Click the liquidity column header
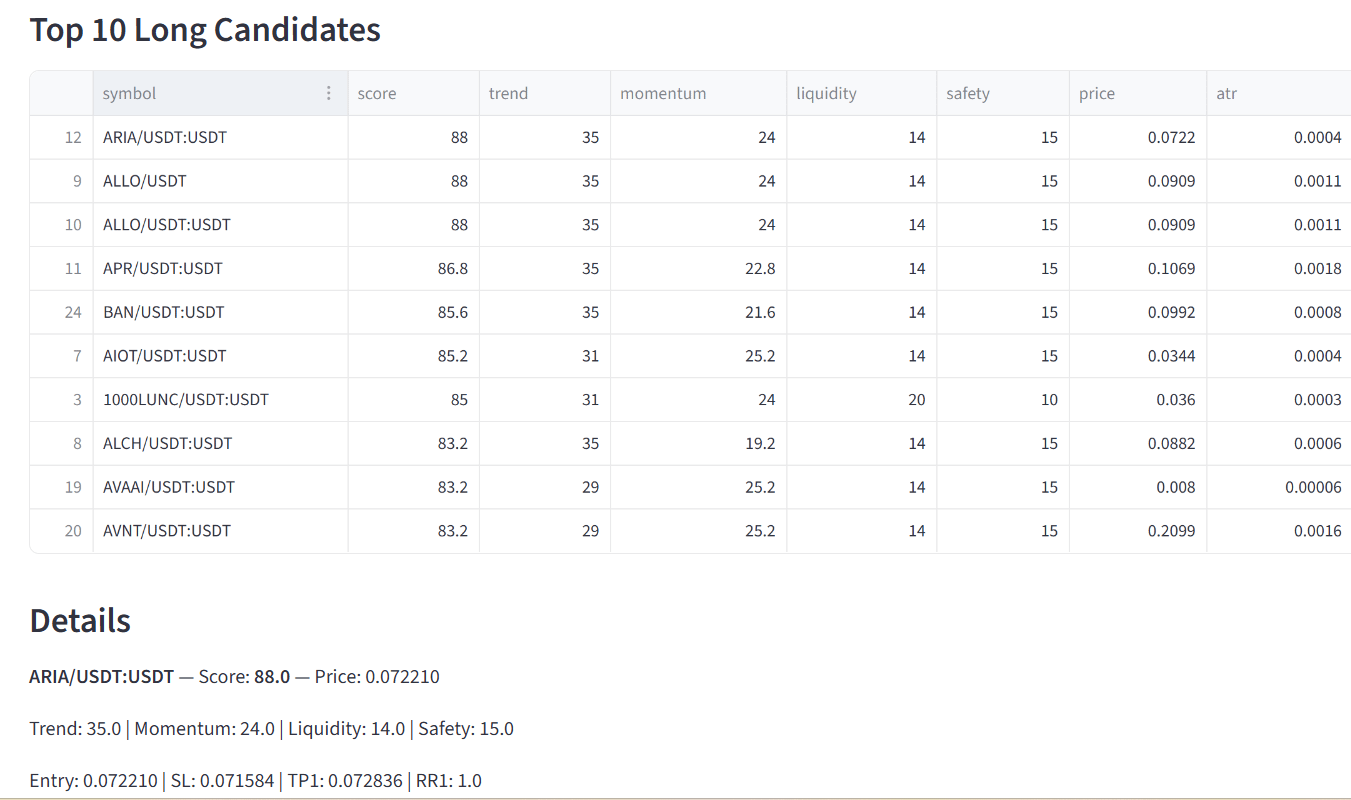This screenshot has height=800, width=1351. 862,93
